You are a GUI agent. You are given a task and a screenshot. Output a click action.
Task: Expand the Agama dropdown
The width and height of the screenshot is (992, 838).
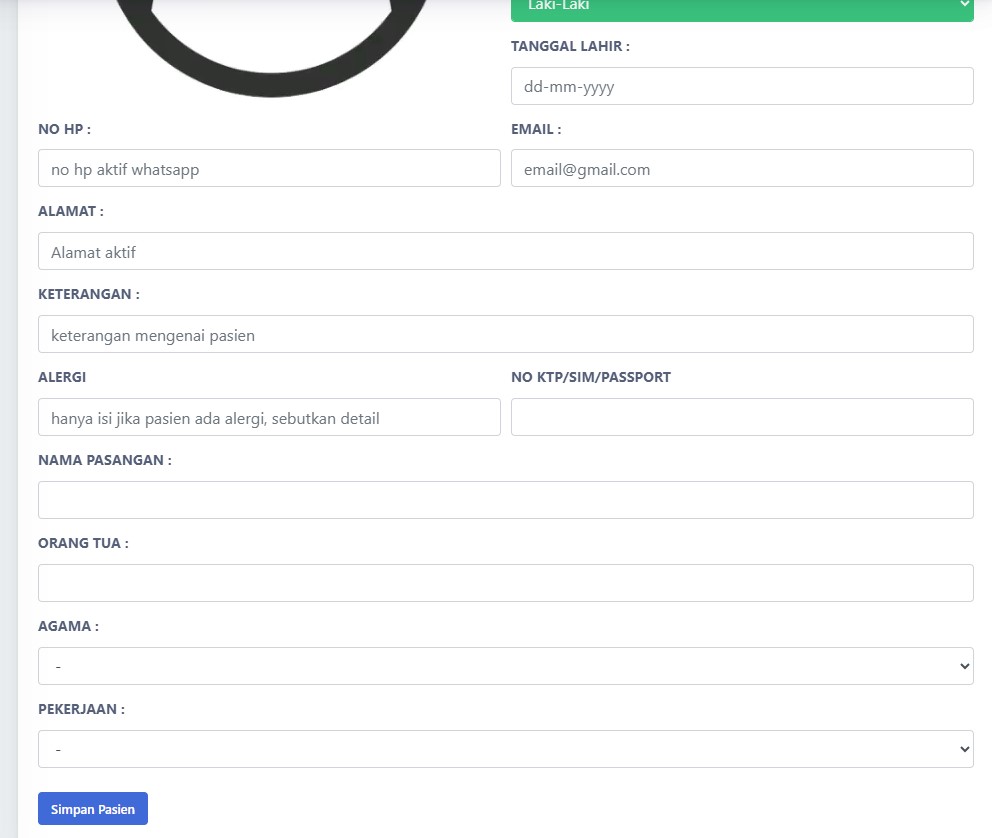click(505, 666)
